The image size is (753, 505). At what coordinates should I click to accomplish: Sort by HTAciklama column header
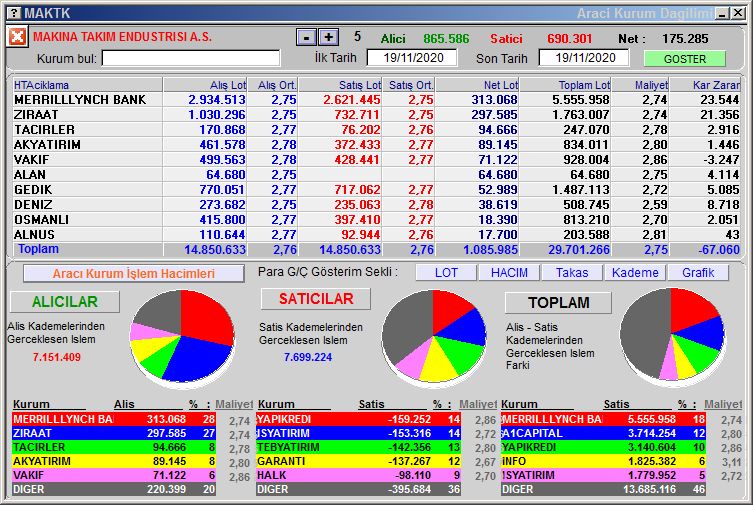87,85
